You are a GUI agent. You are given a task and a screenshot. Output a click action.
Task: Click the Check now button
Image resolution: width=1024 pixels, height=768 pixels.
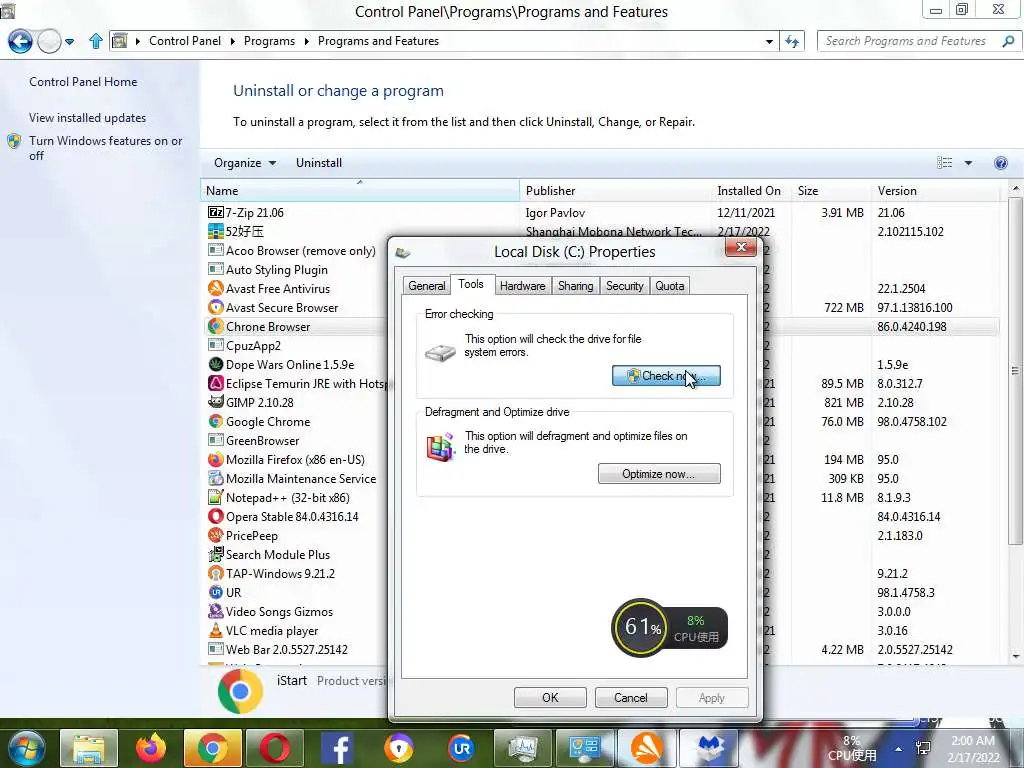coord(666,376)
